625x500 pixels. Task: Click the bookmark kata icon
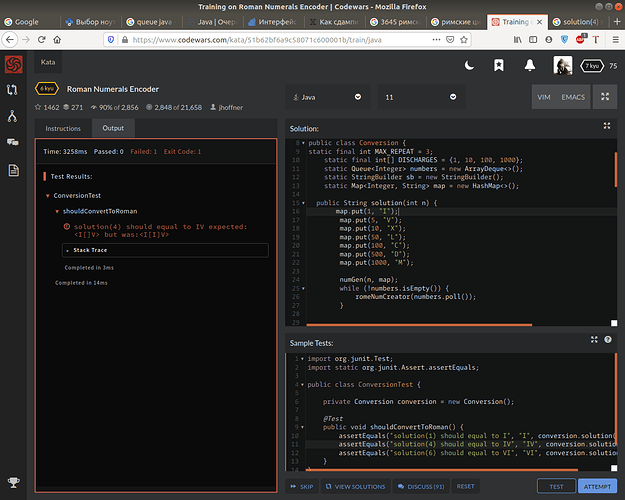coord(499,65)
